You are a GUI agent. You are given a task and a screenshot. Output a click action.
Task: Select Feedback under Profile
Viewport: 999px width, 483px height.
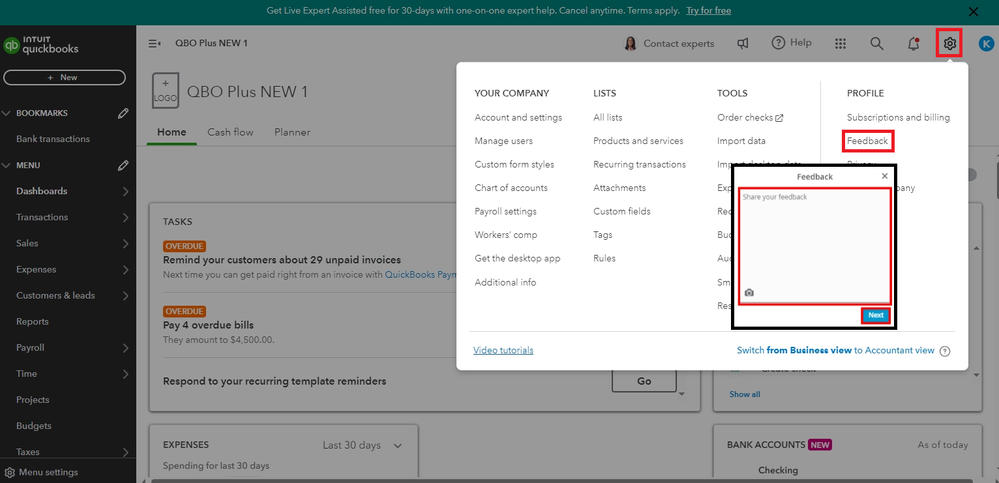tap(867, 141)
